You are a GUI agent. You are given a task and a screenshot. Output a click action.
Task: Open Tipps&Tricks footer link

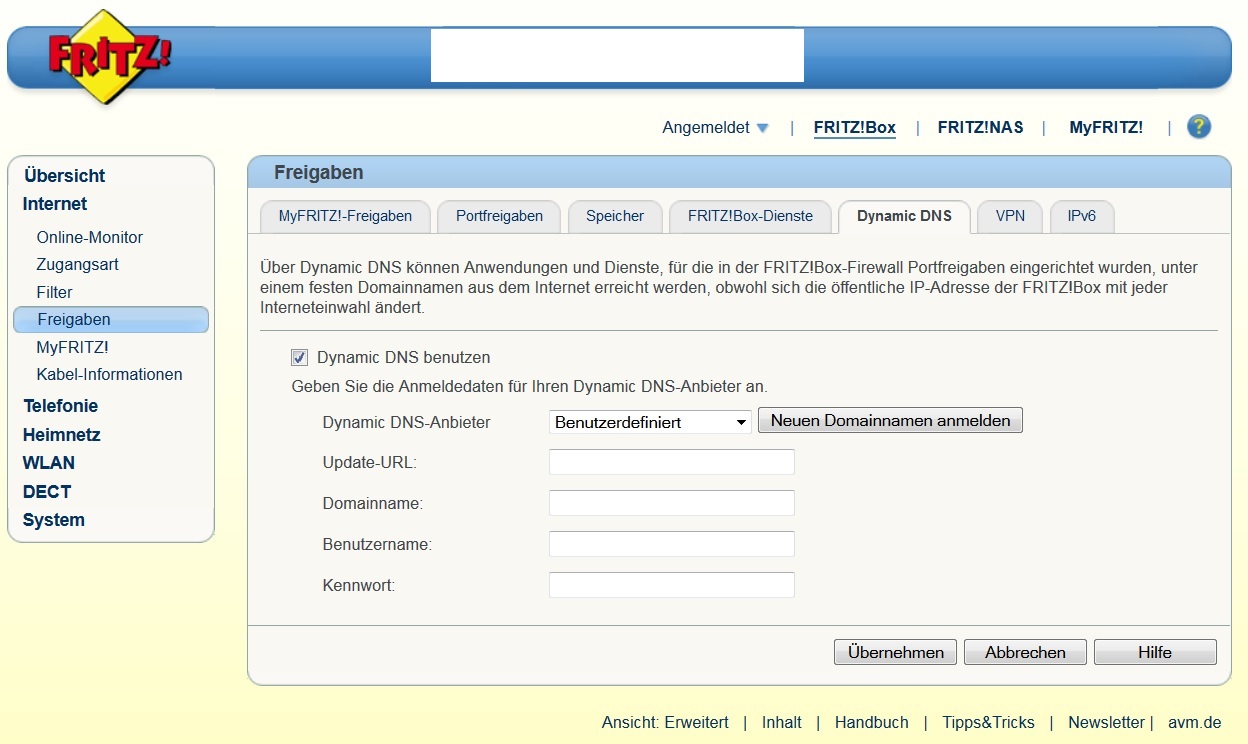[x=988, y=722]
